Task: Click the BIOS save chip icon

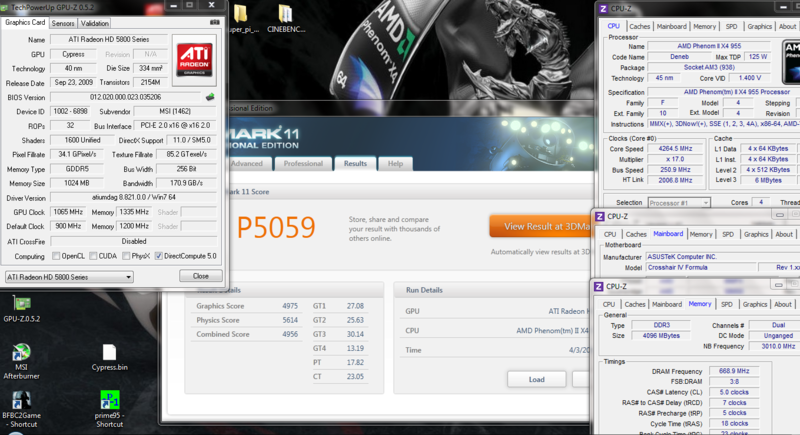Action: pos(210,97)
